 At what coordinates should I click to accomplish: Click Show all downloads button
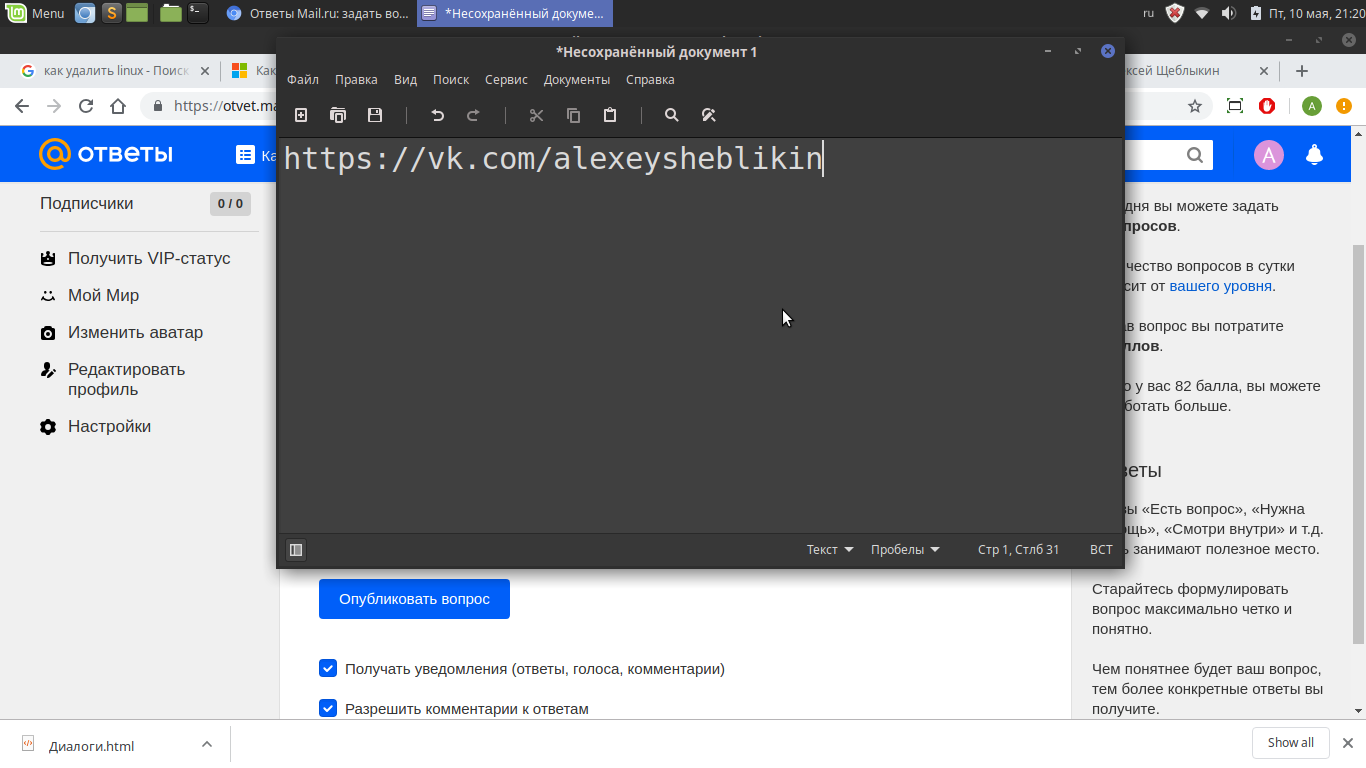coord(1291,743)
